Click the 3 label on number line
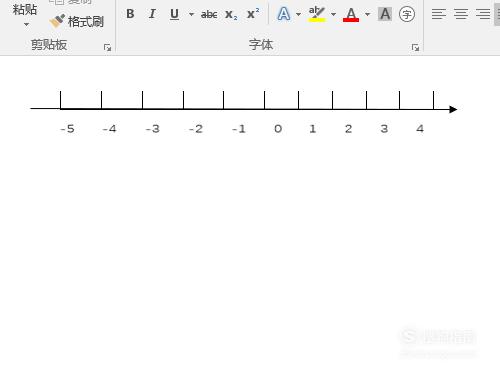 click(x=384, y=129)
